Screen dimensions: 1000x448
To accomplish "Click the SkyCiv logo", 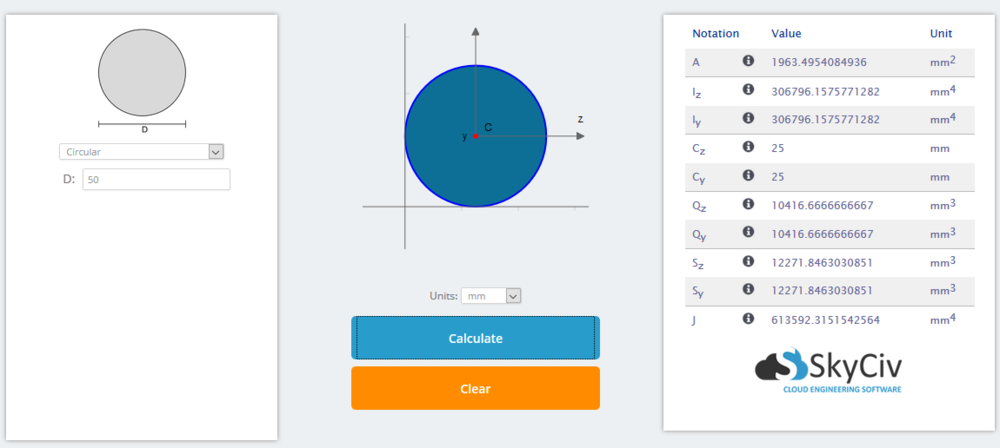I will [x=829, y=372].
